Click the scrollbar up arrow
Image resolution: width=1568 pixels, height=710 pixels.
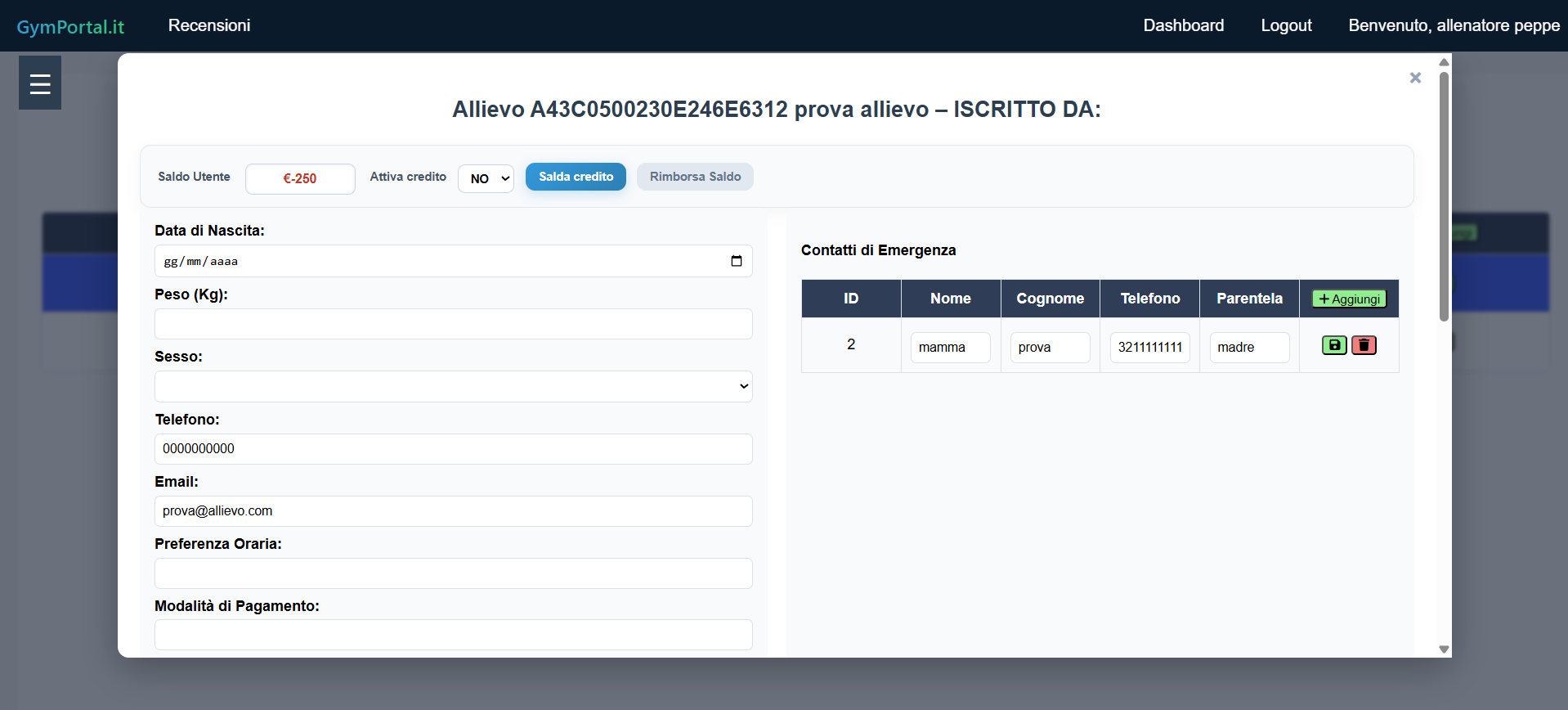1444,62
